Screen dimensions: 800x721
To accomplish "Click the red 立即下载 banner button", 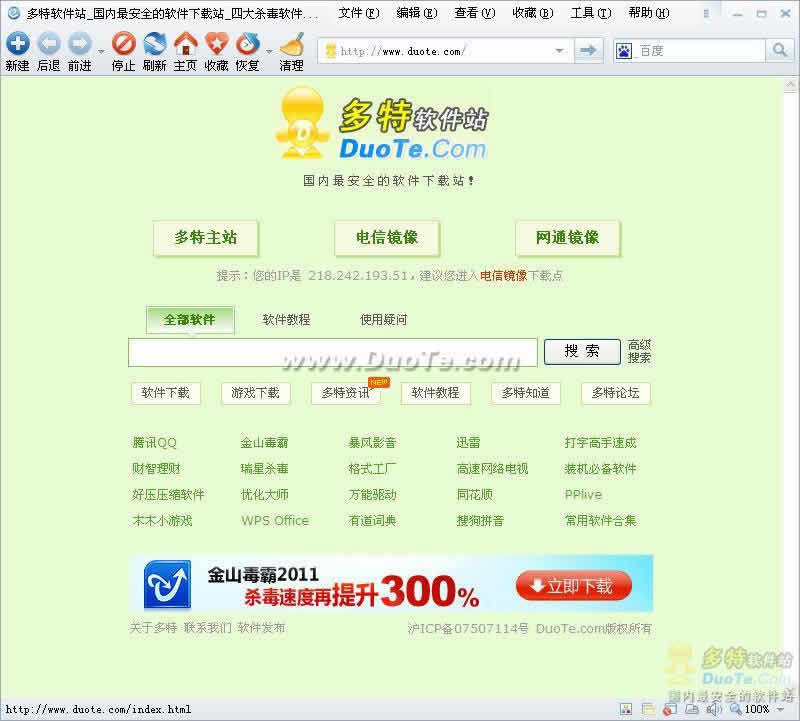I will (574, 586).
